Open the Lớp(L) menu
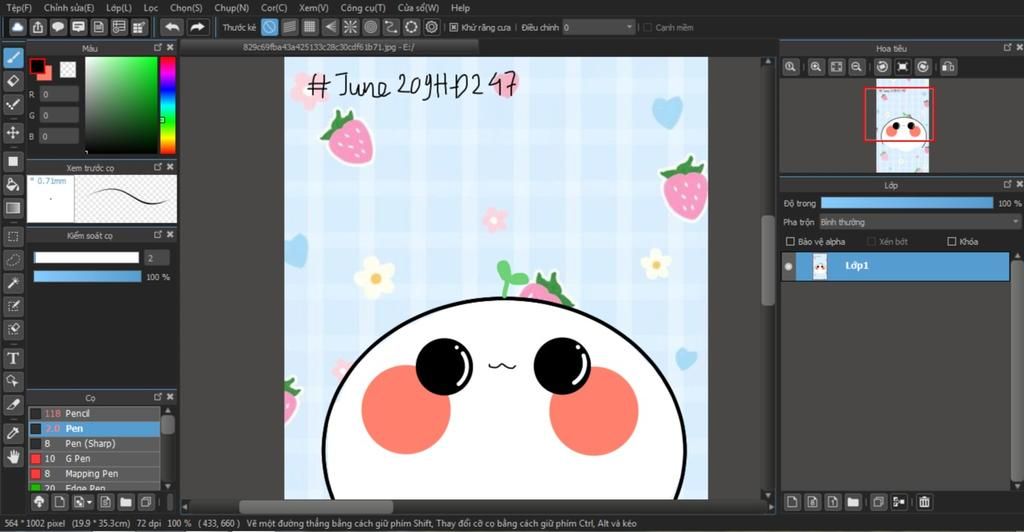 tap(118, 8)
